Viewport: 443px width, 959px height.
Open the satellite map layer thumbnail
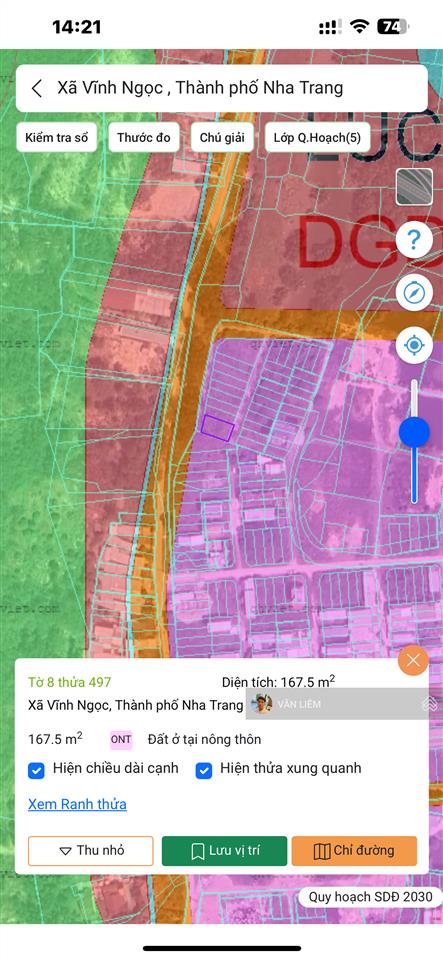[x=414, y=187]
